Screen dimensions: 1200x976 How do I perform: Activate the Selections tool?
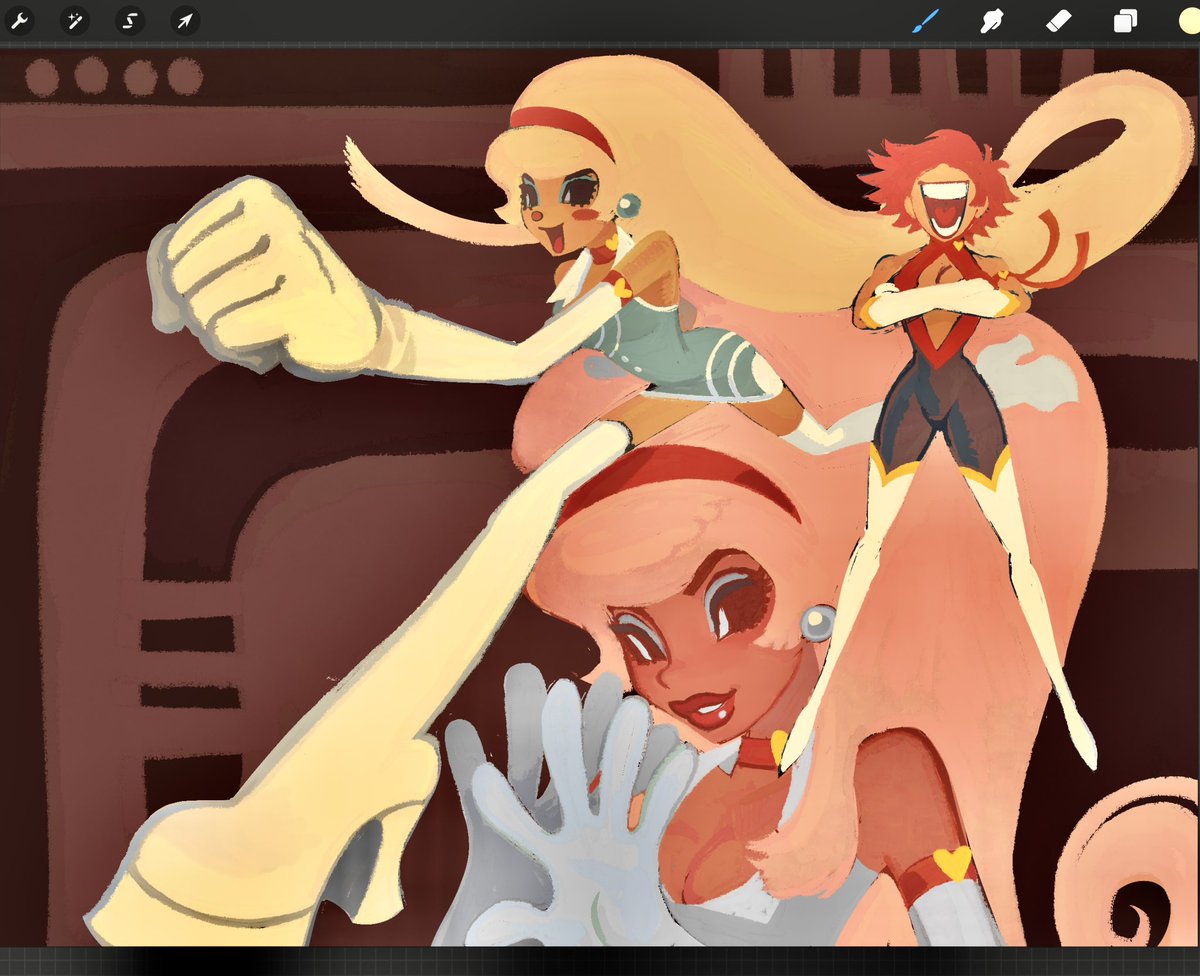(x=130, y=22)
